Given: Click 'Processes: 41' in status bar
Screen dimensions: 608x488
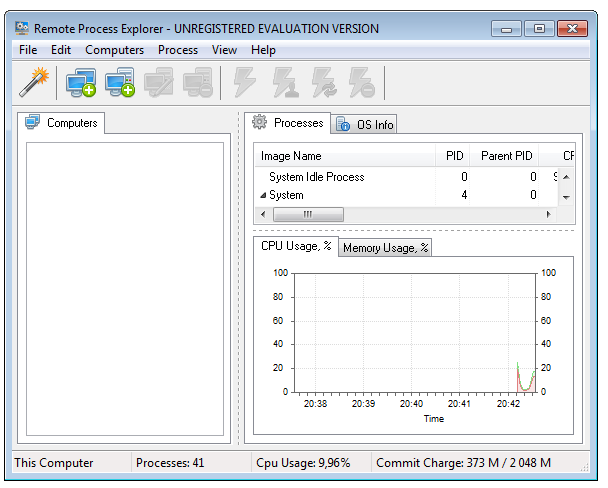Looking at the screenshot, I should click(170, 462).
